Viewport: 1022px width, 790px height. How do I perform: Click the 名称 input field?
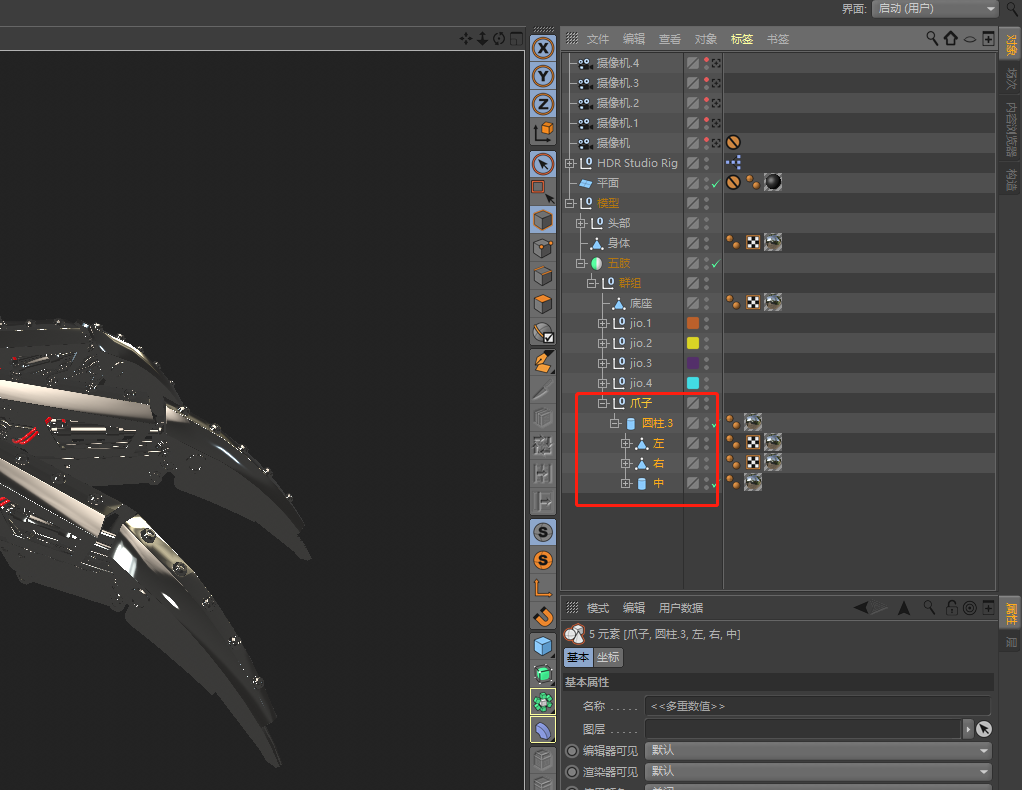click(817, 706)
